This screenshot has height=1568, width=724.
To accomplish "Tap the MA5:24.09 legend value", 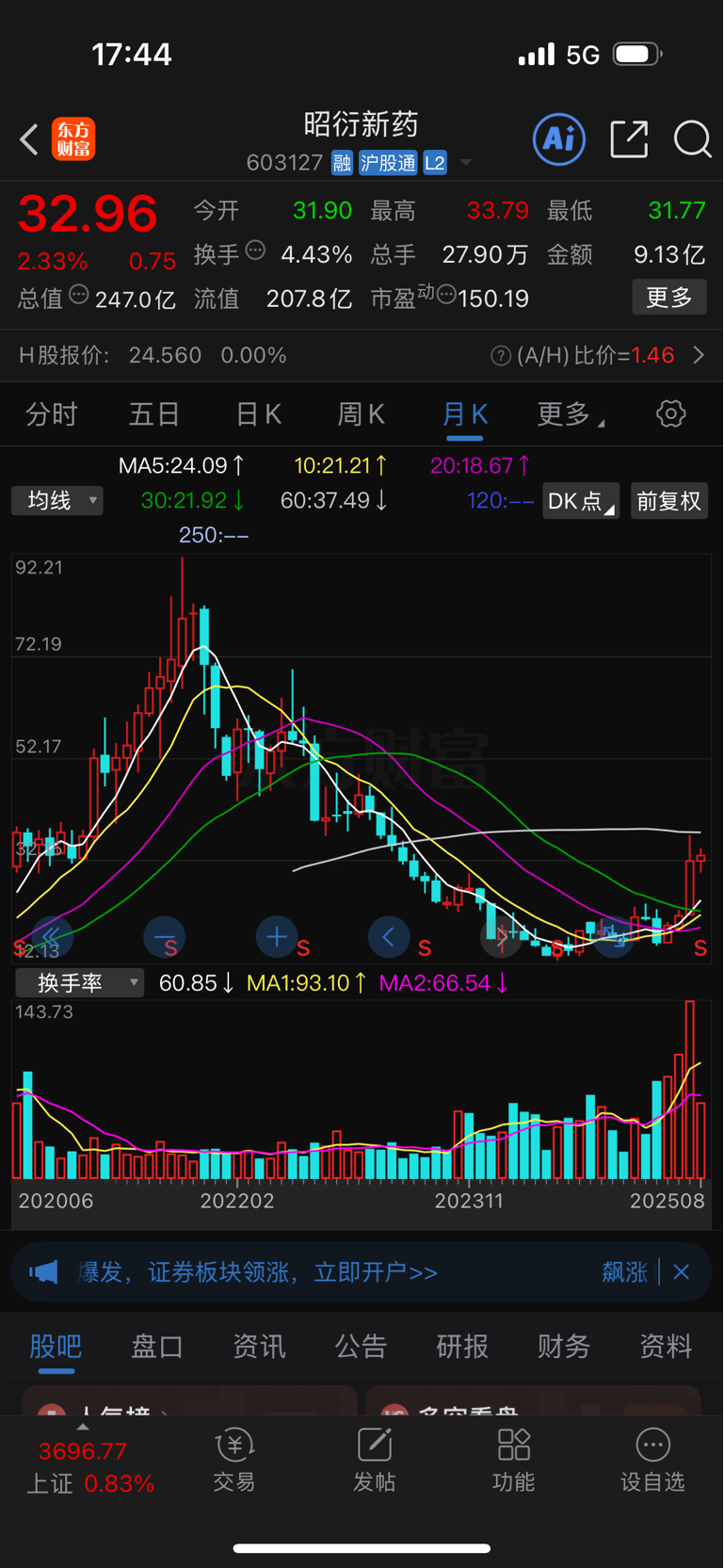I will pos(182,465).
